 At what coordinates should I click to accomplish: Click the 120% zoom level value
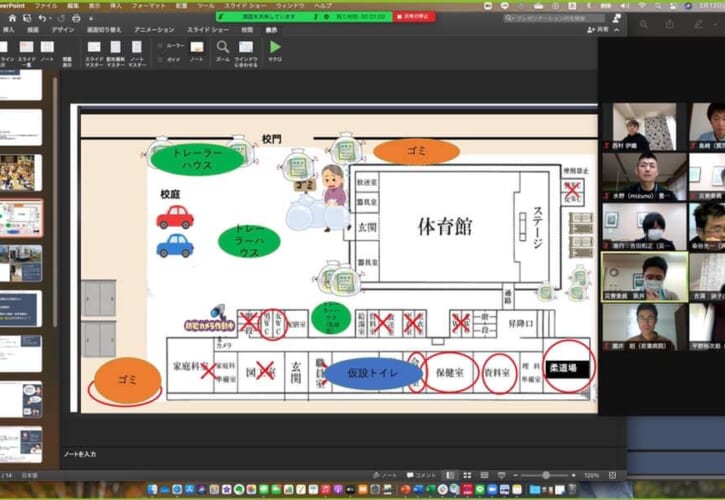(x=591, y=475)
